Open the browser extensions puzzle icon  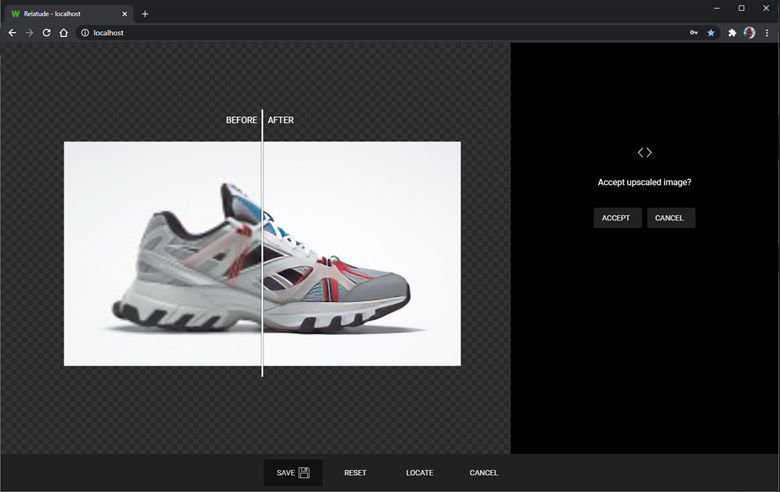click(x=732, y=33)
